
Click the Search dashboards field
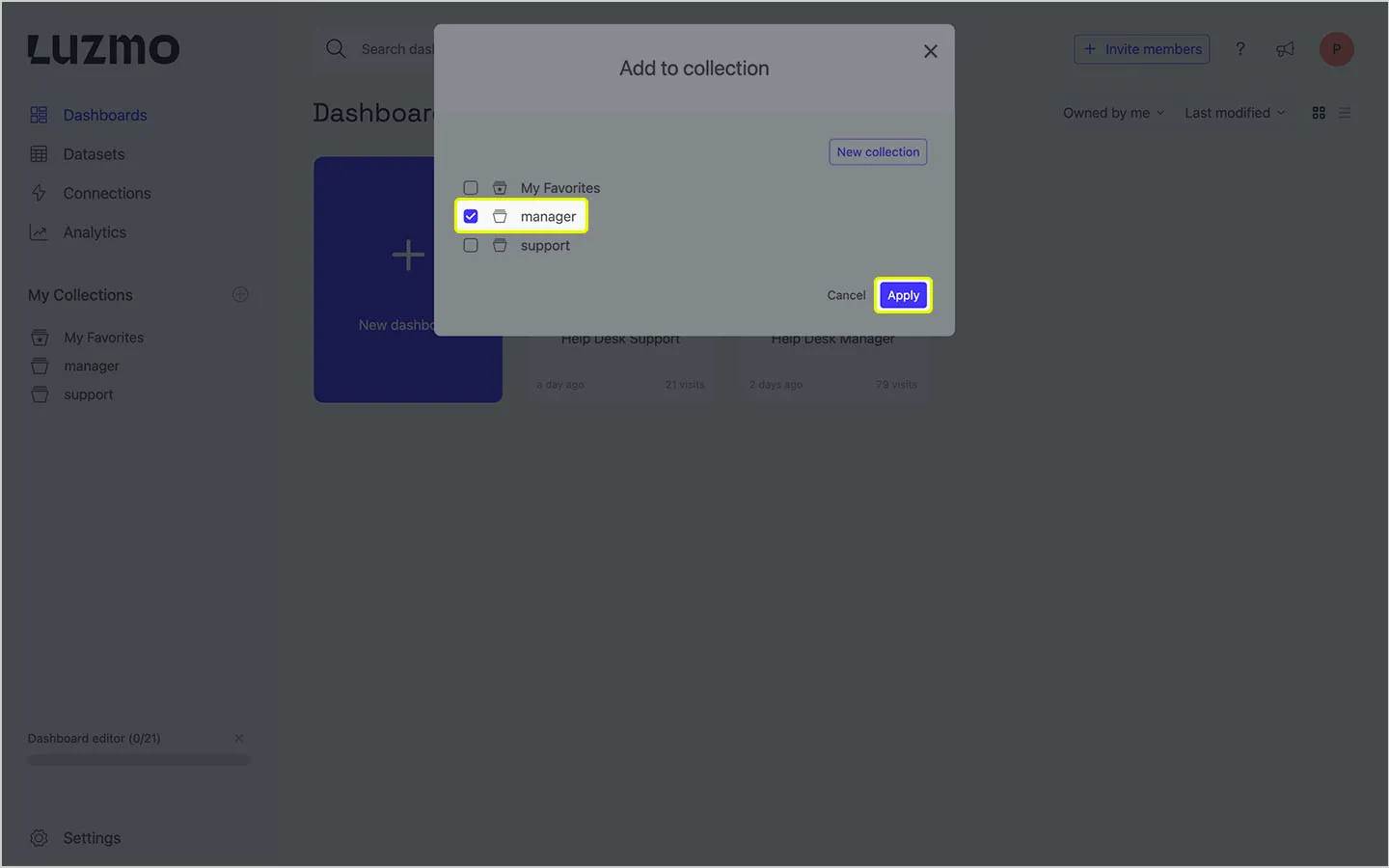coord(397,49)
